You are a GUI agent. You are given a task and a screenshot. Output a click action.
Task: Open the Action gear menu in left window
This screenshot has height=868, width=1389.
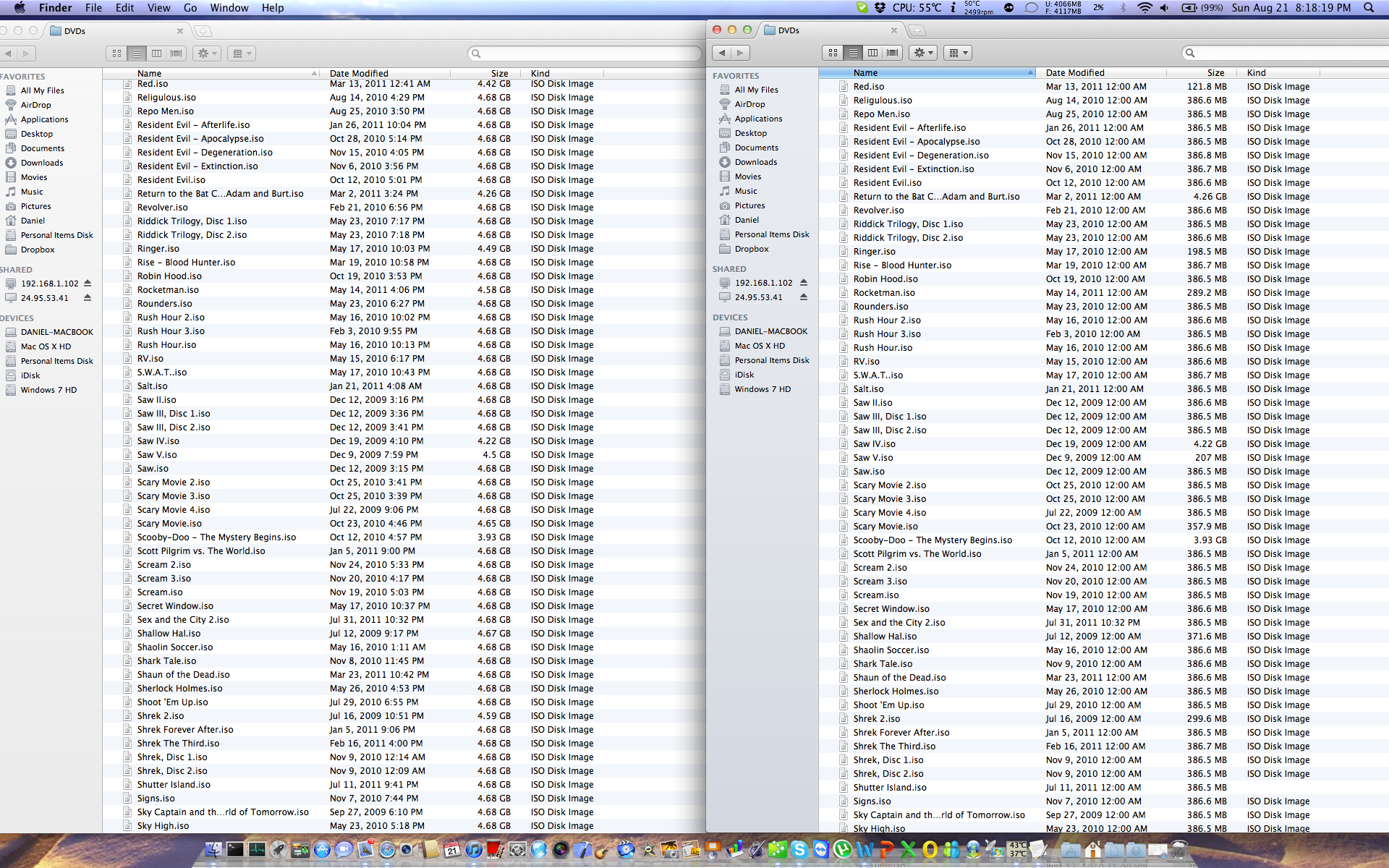[x=207, y=54]
